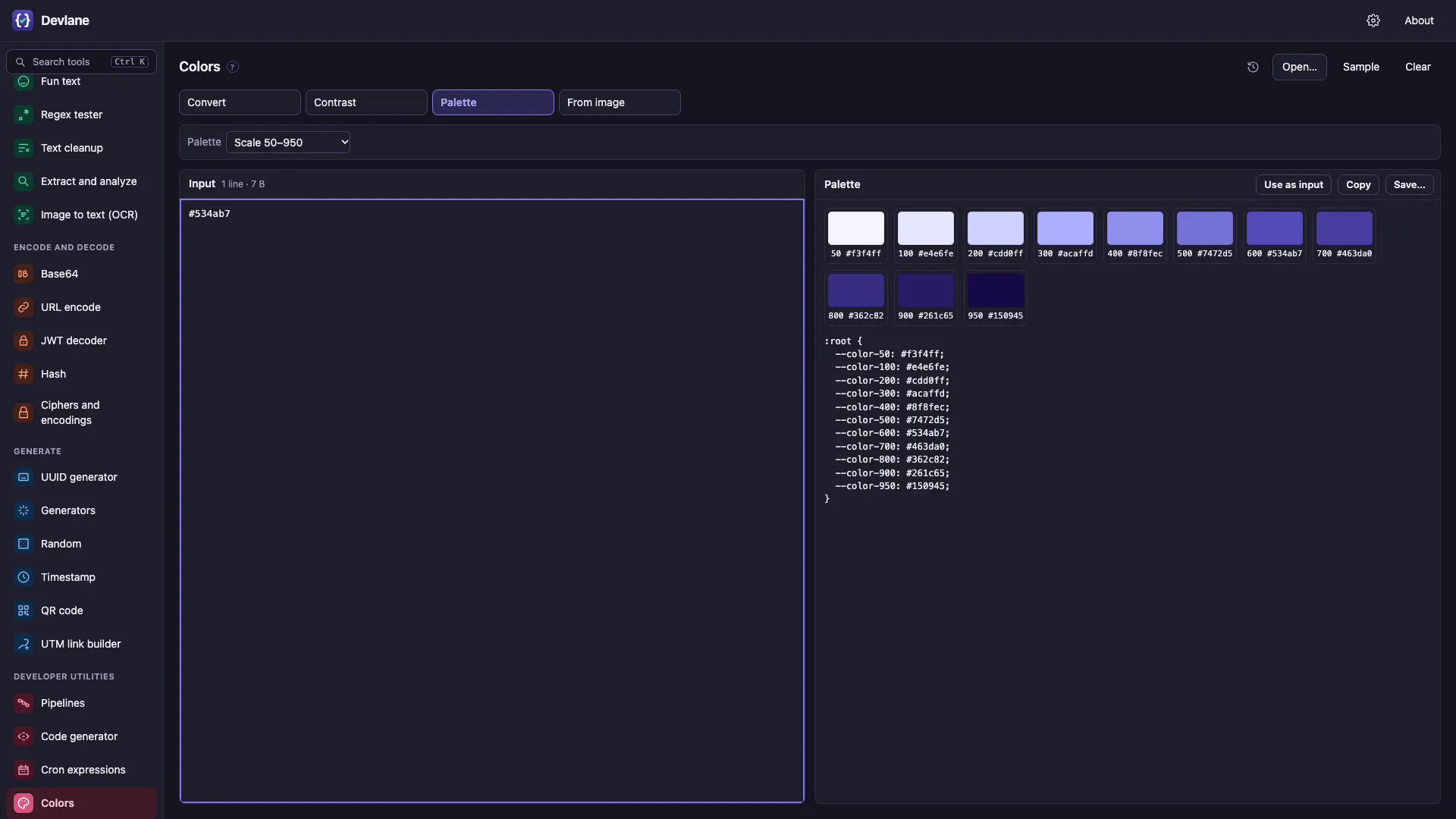Click the Save... button
The image size is (1456, 819).
pyautogui.click(x=1409, y=184)
